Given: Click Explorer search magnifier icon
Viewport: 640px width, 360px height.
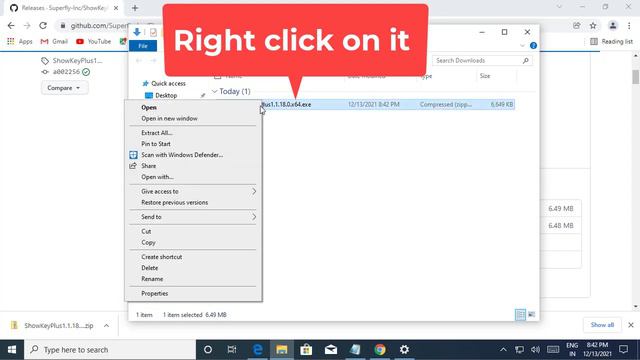Looking at the screenshot, I should pyautogui.click(x=526, y=60).
